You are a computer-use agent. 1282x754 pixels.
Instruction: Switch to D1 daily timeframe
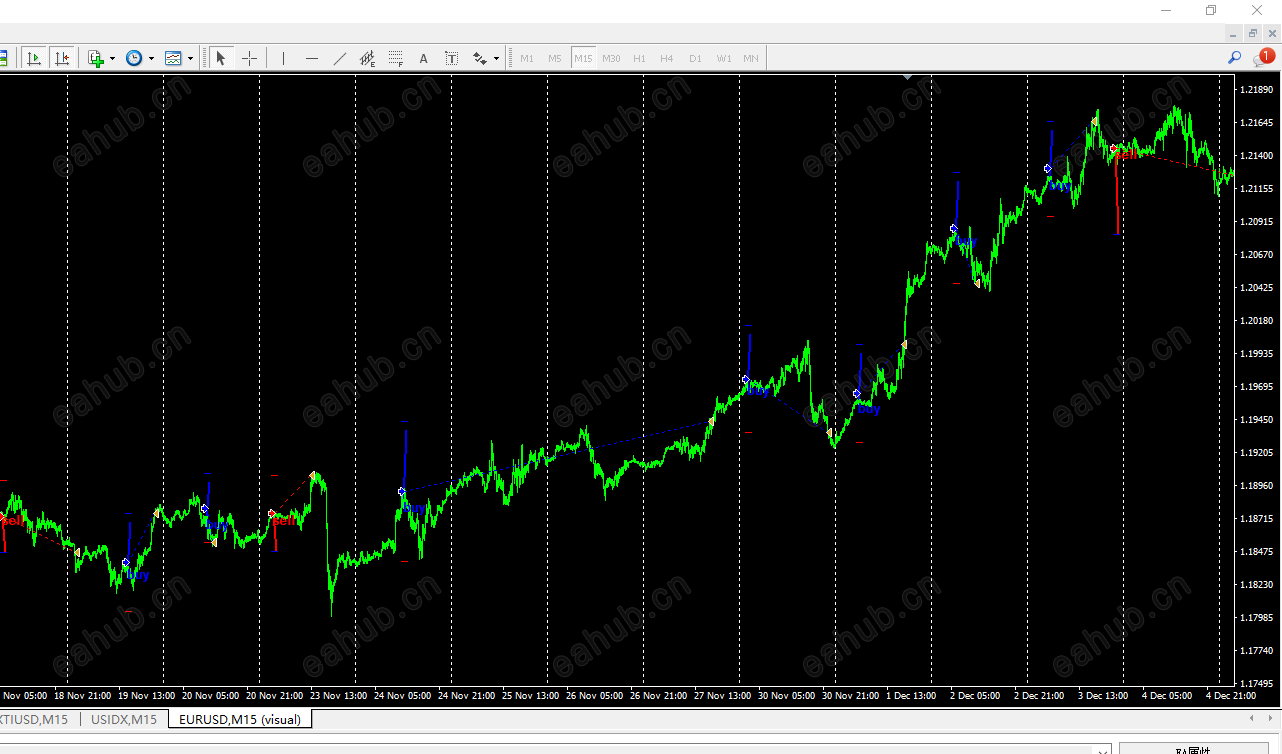pos(695,58)
